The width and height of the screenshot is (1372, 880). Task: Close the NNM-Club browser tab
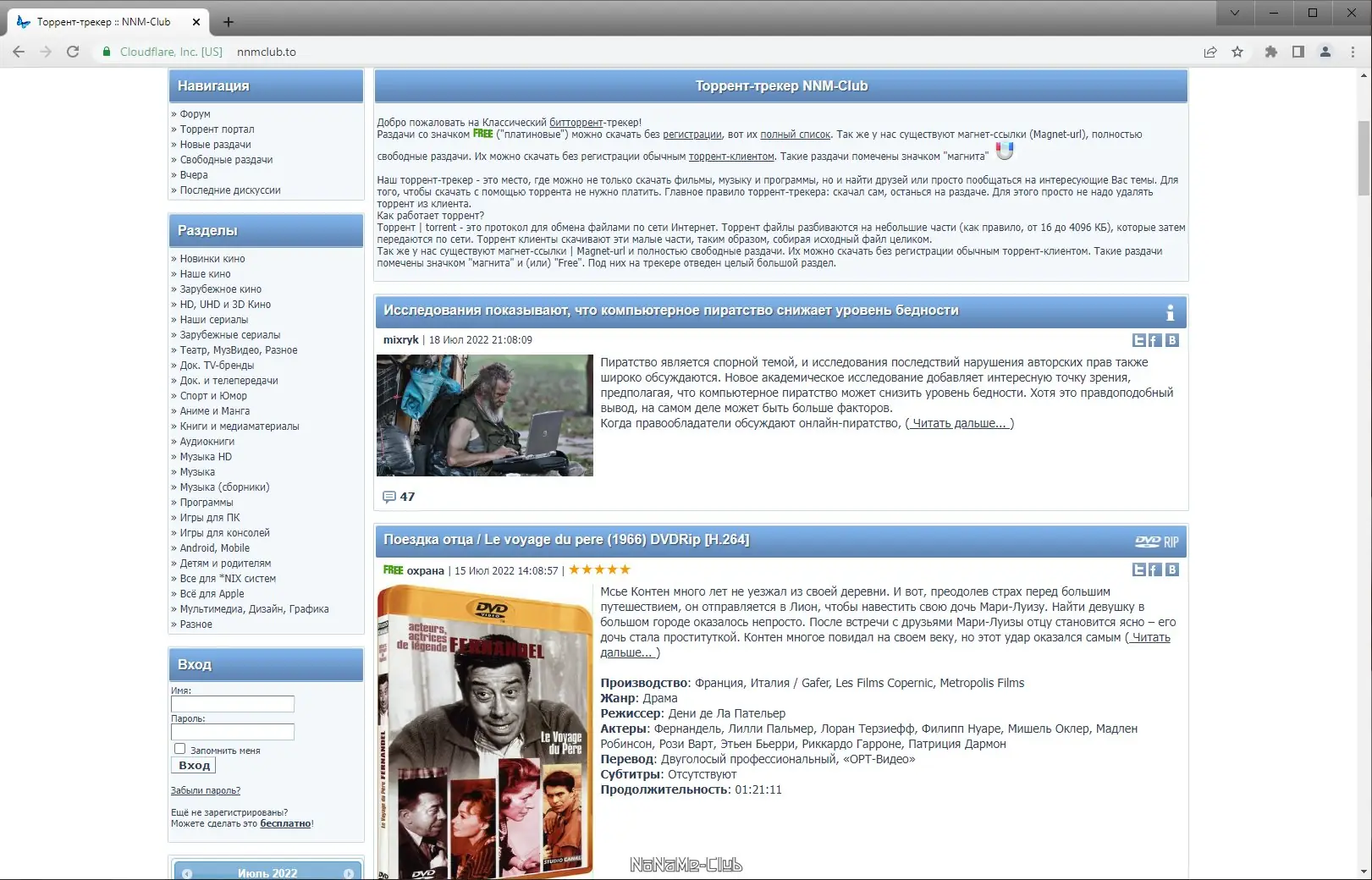tap(196, 22)
